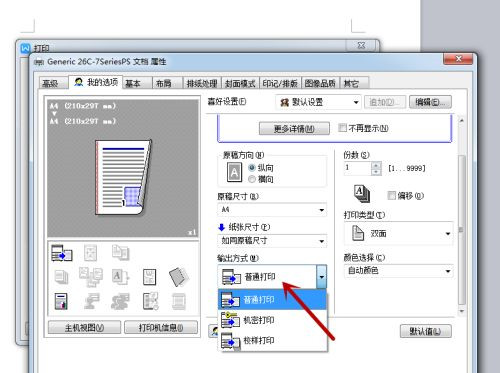This screenshot has height=373, width=500.
Task: Click the gray tilted paper status icon
Action: pos(179,277)
